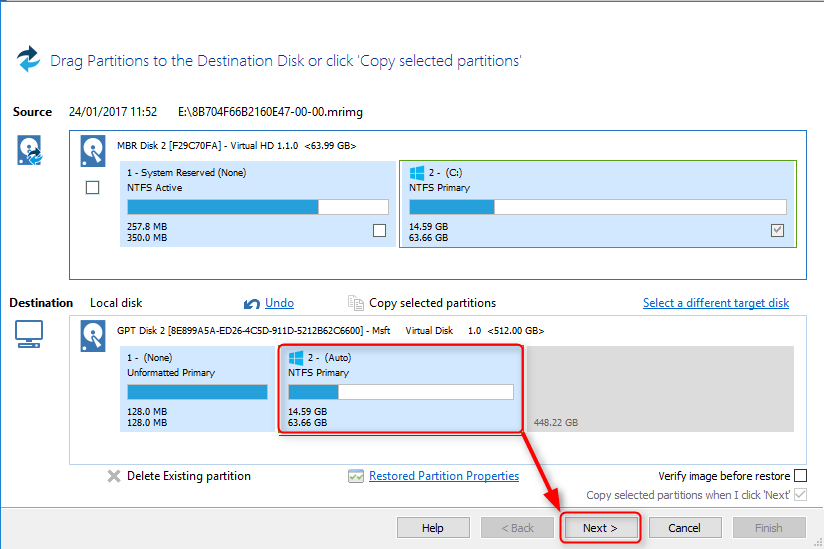This screenshot has height=549, width=824.
Task: Click the Copy selected partitions pages icon
Action: (356, 303)
